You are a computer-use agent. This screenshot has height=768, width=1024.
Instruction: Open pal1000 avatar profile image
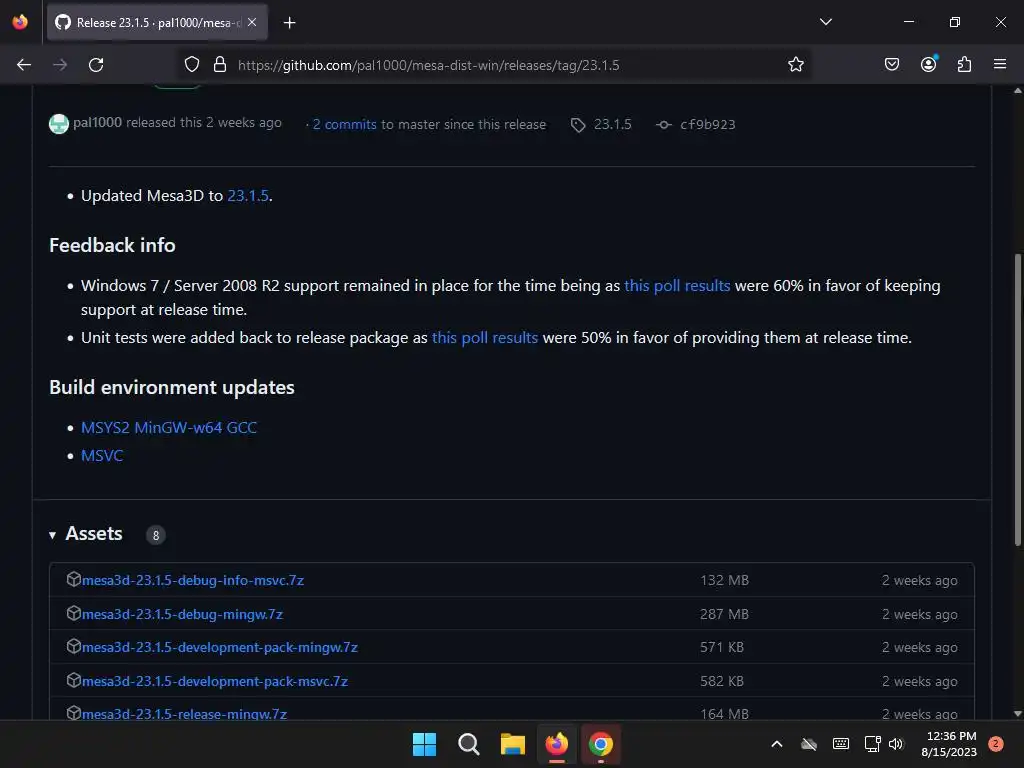point(59,123)
